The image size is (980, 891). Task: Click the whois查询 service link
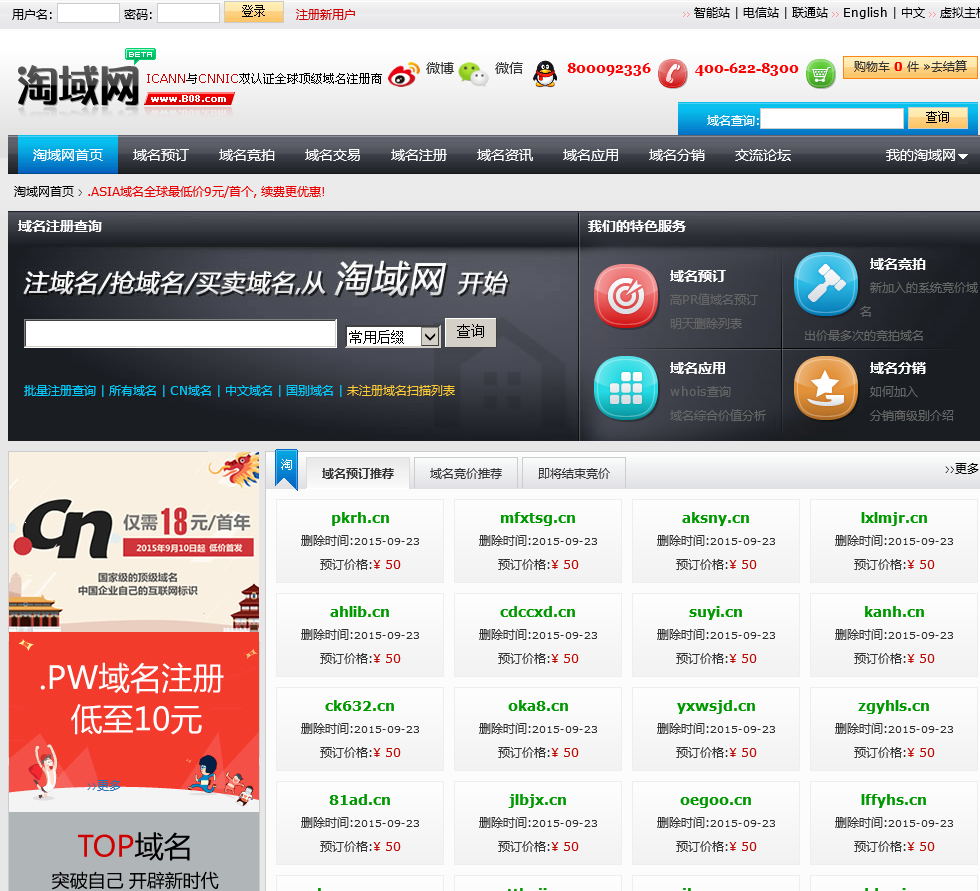[700, 392]
